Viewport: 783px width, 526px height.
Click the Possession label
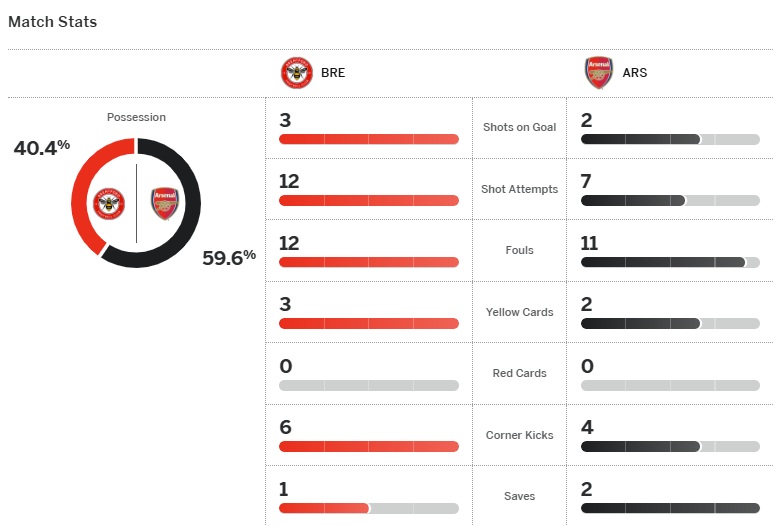[x=137, y=117]
